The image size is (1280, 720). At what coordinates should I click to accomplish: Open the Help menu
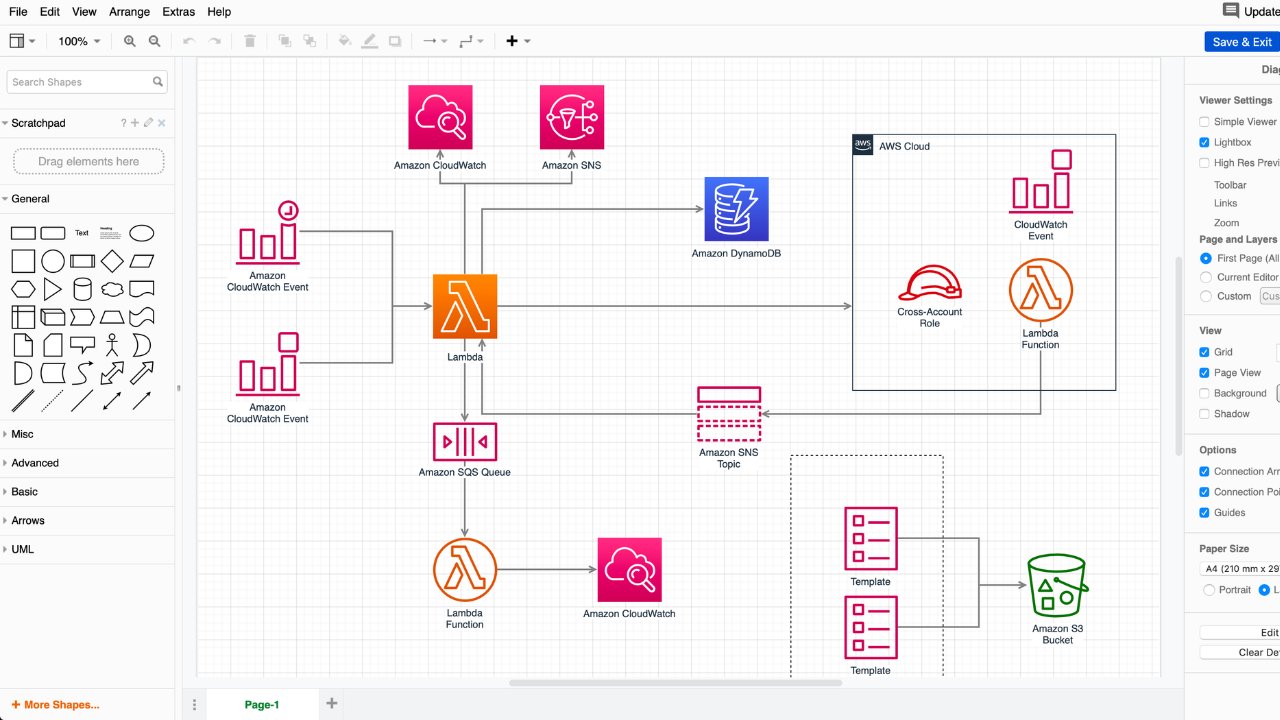point(219,12)
